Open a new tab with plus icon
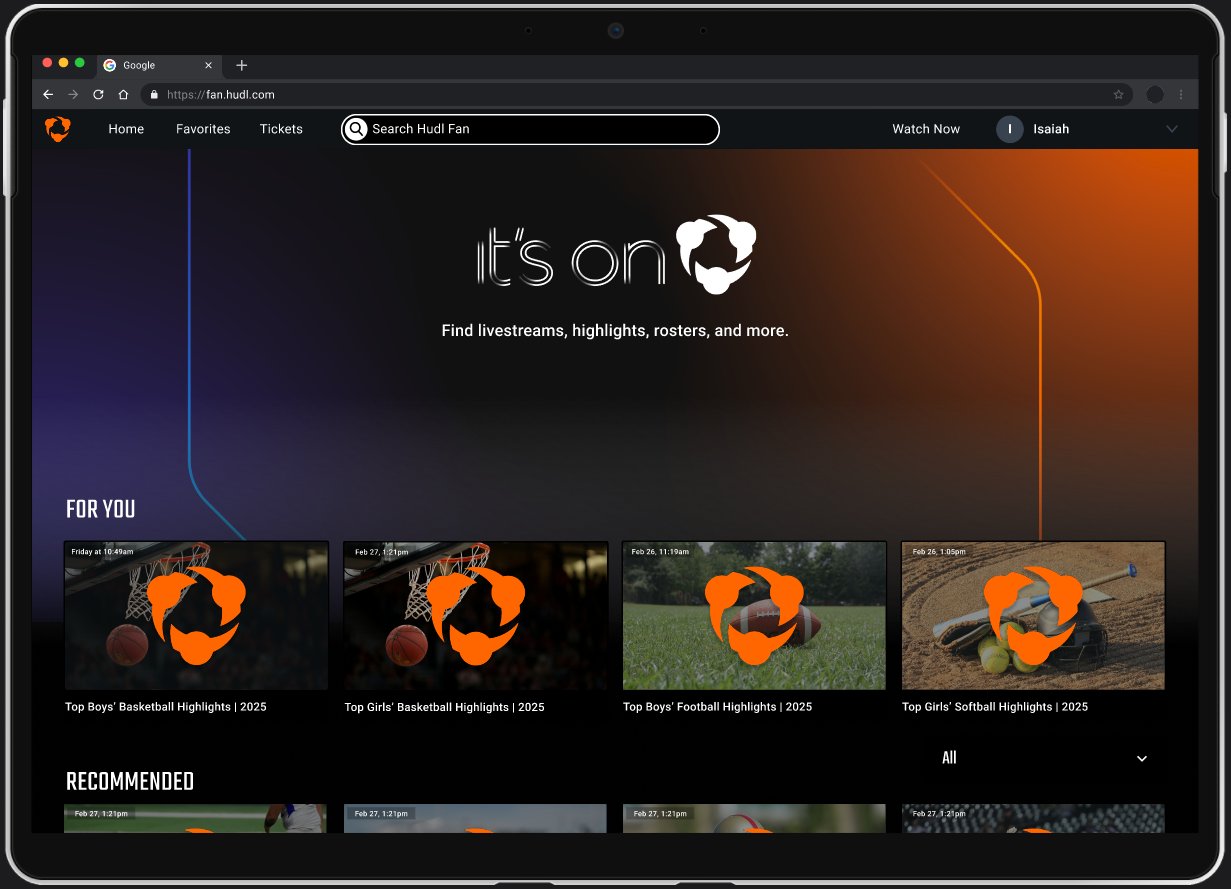 (241, 65)
